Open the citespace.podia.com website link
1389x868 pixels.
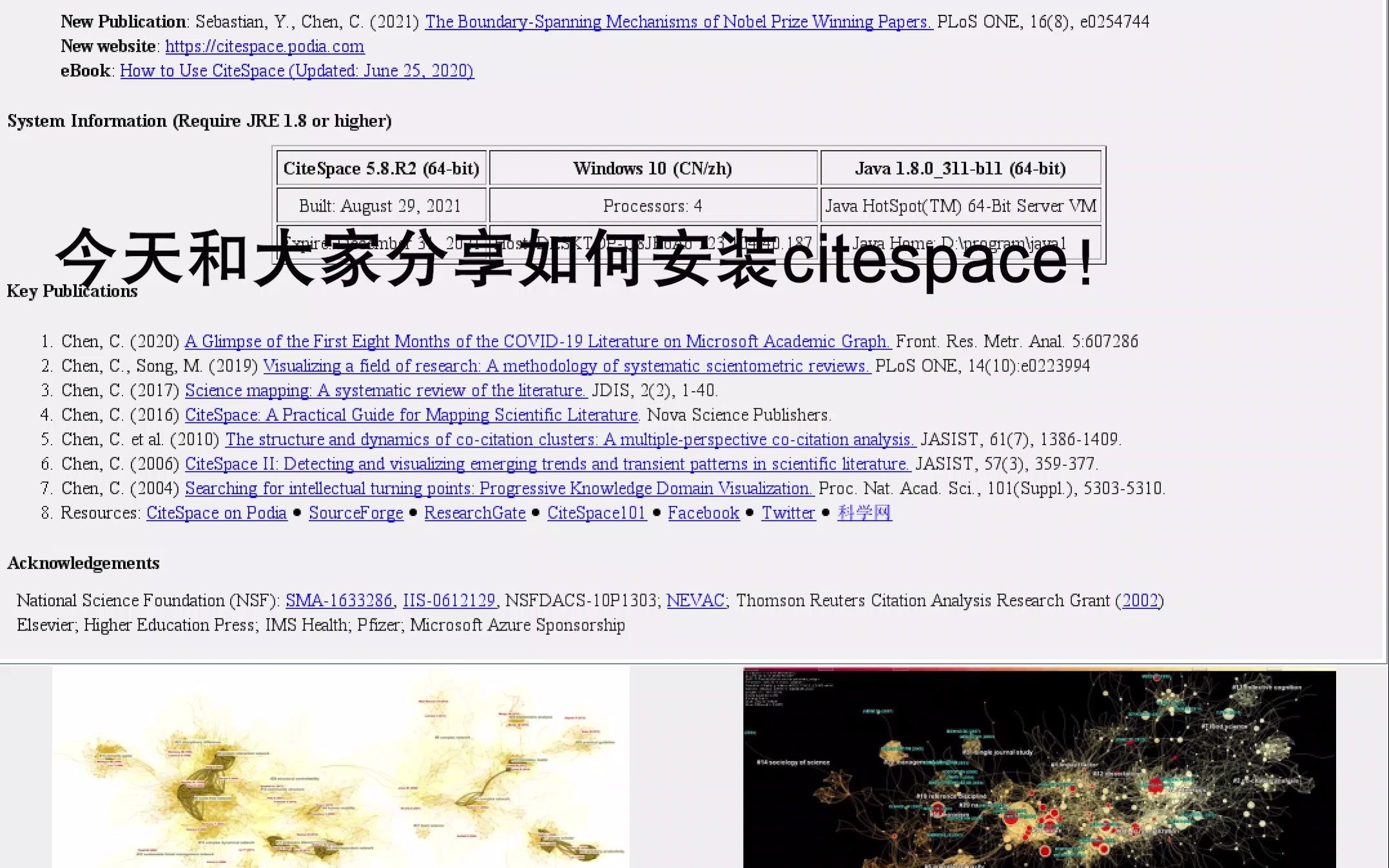[x=264, y=46]
